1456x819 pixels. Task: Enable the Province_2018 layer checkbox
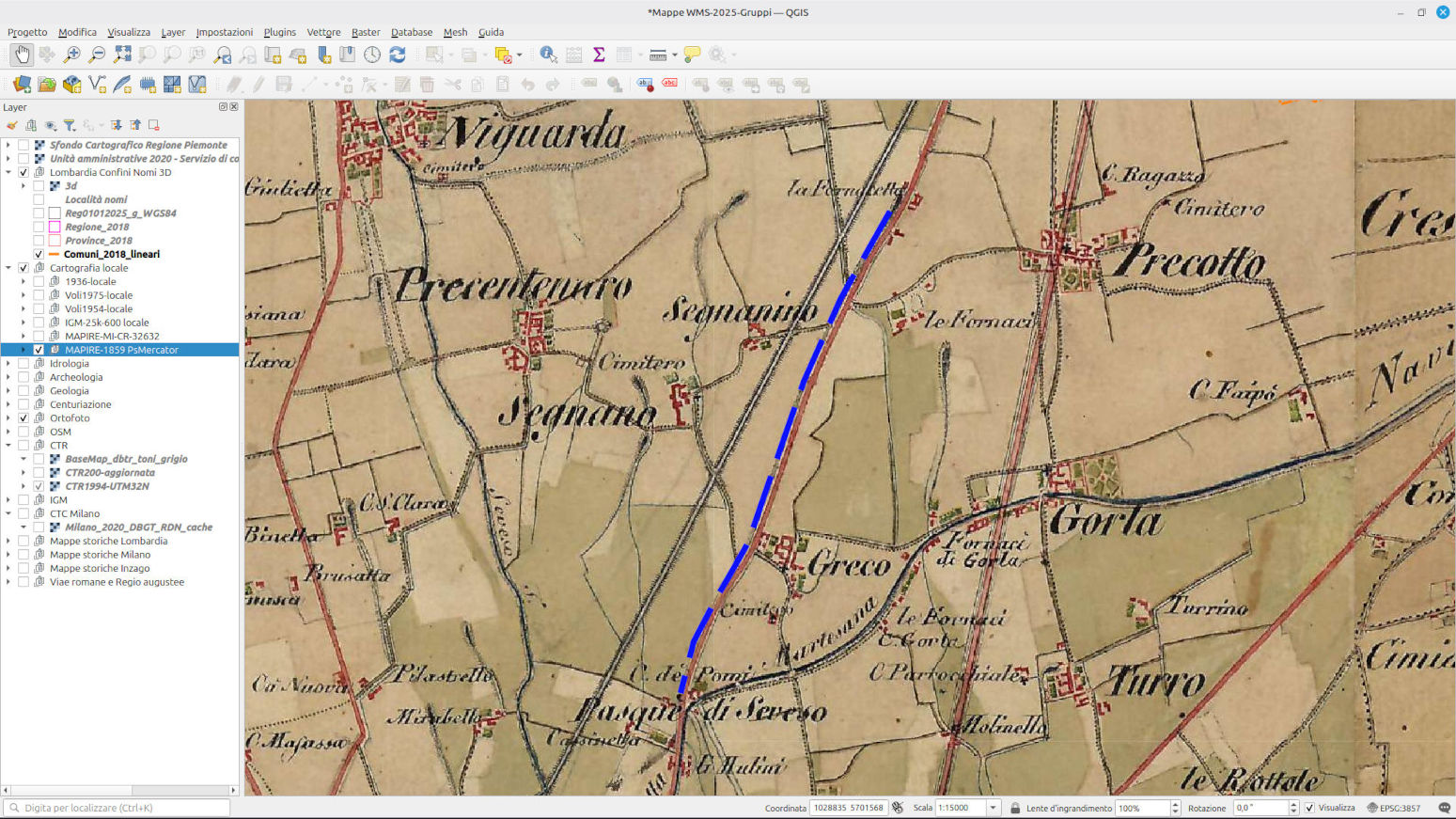tap(39, 241)
